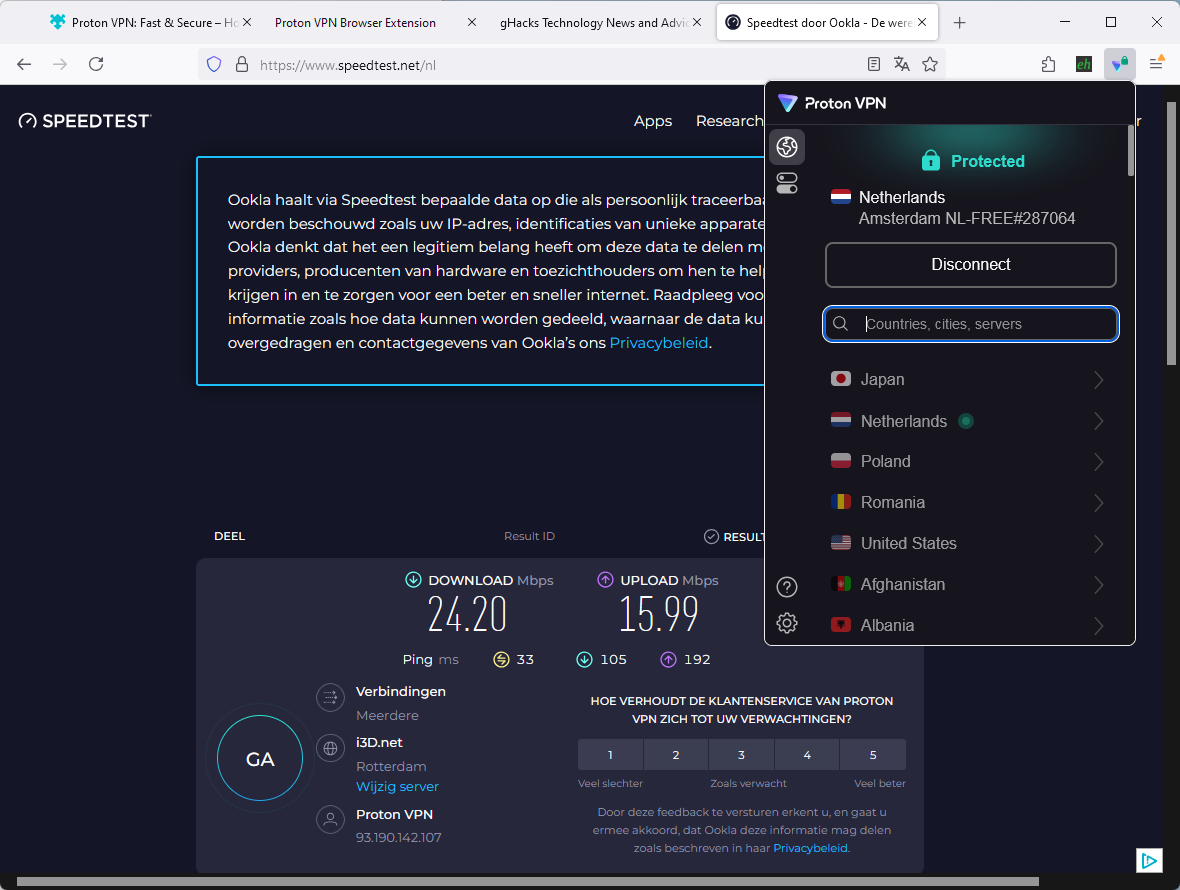Expand the Romania server list

[x=1098, y=503]
